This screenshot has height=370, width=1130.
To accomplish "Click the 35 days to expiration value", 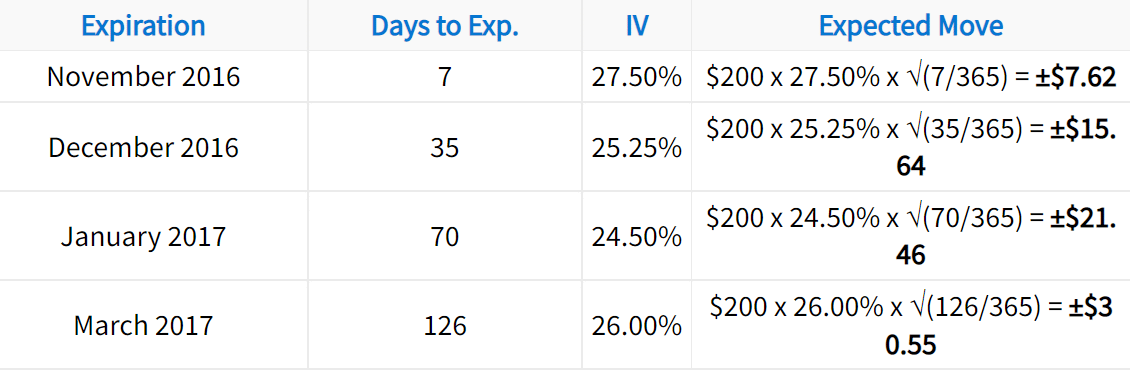I will pyautogui.click(x=445, y=147).
